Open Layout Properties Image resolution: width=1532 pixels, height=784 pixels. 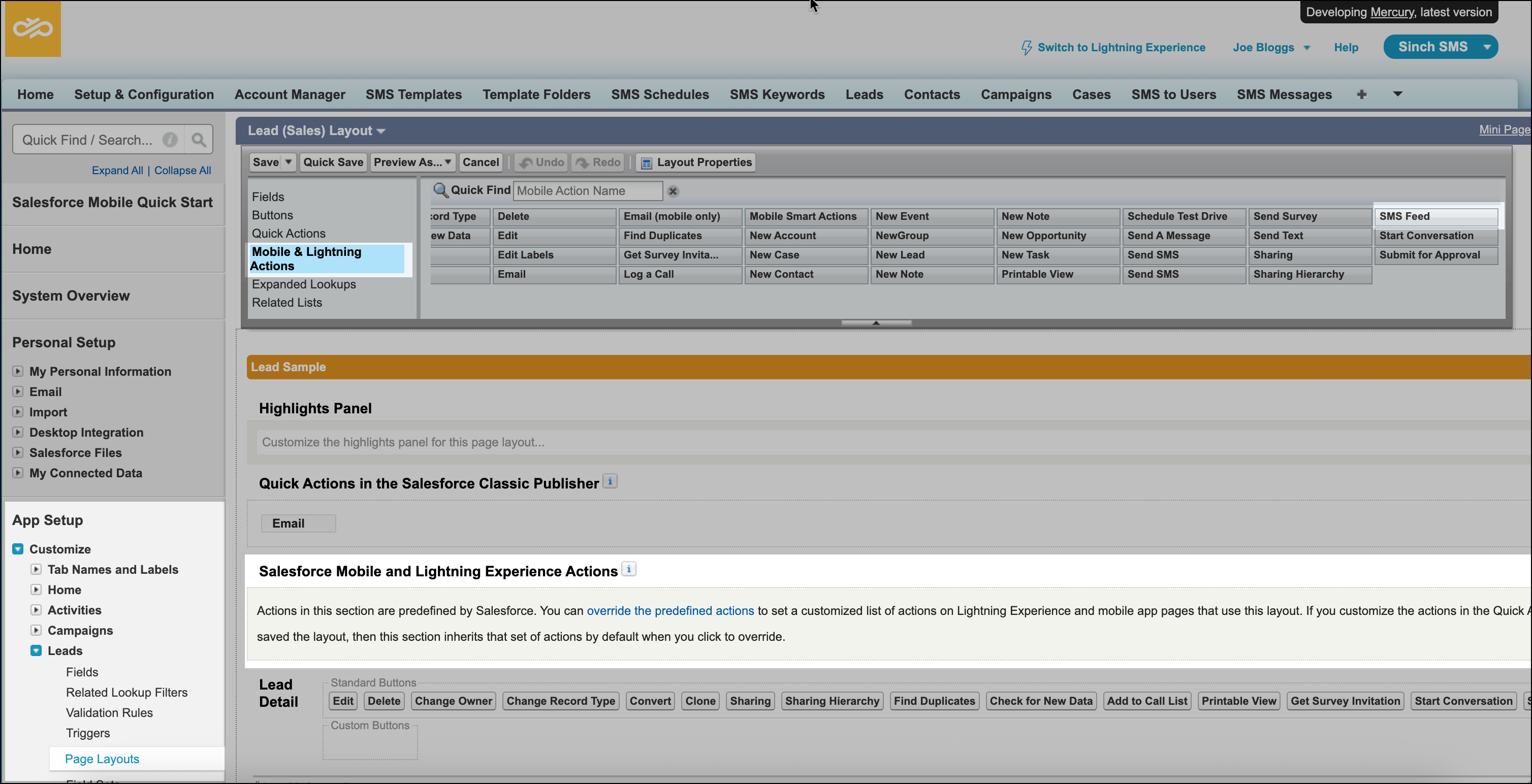tap(696, 162)
